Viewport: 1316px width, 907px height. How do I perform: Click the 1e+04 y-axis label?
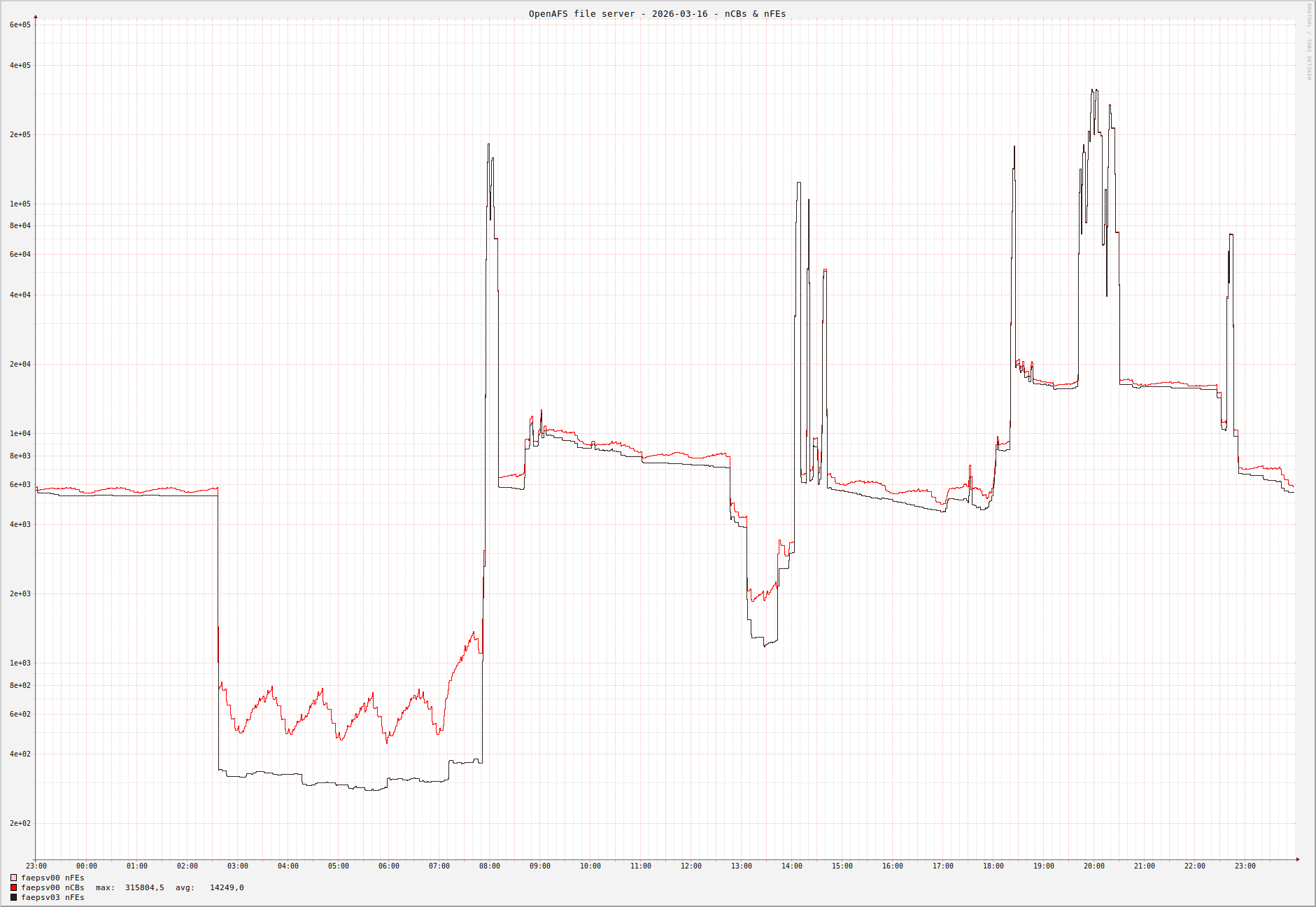[20, 434]
